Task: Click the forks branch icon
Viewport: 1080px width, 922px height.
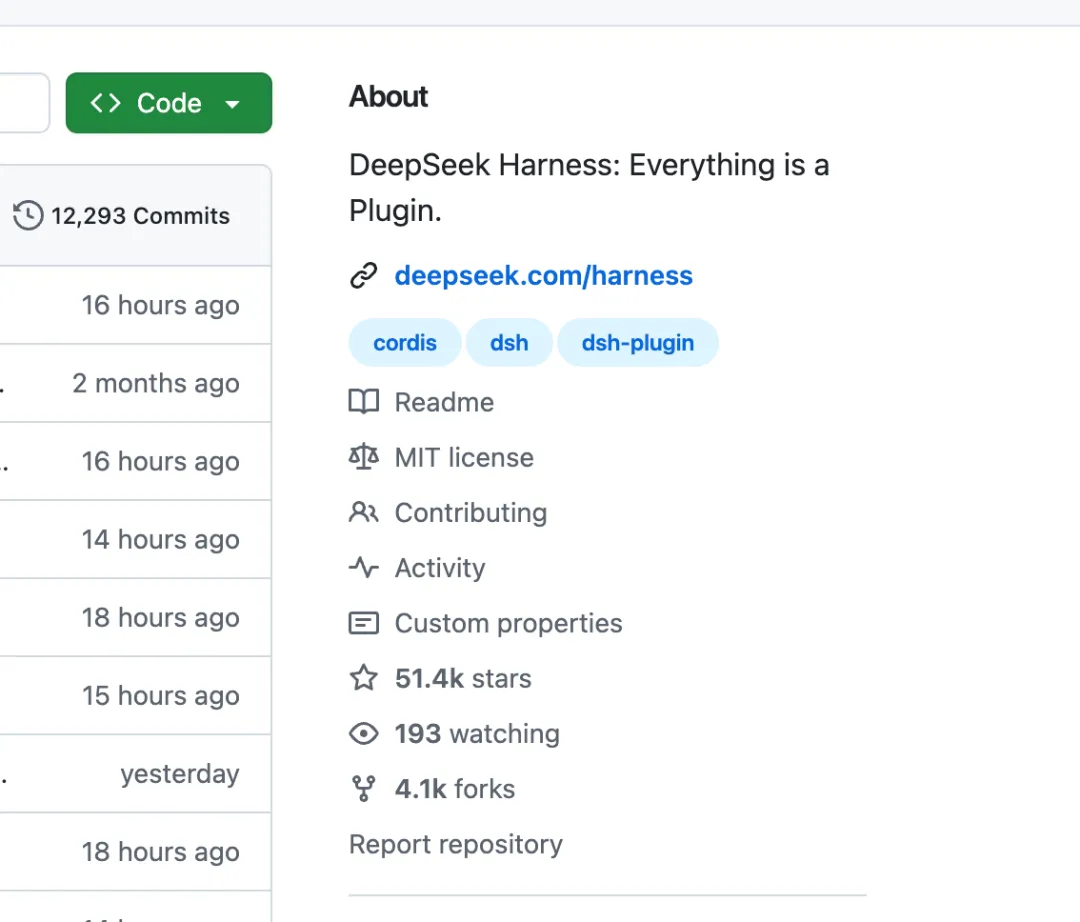Action: pos(364,789)
